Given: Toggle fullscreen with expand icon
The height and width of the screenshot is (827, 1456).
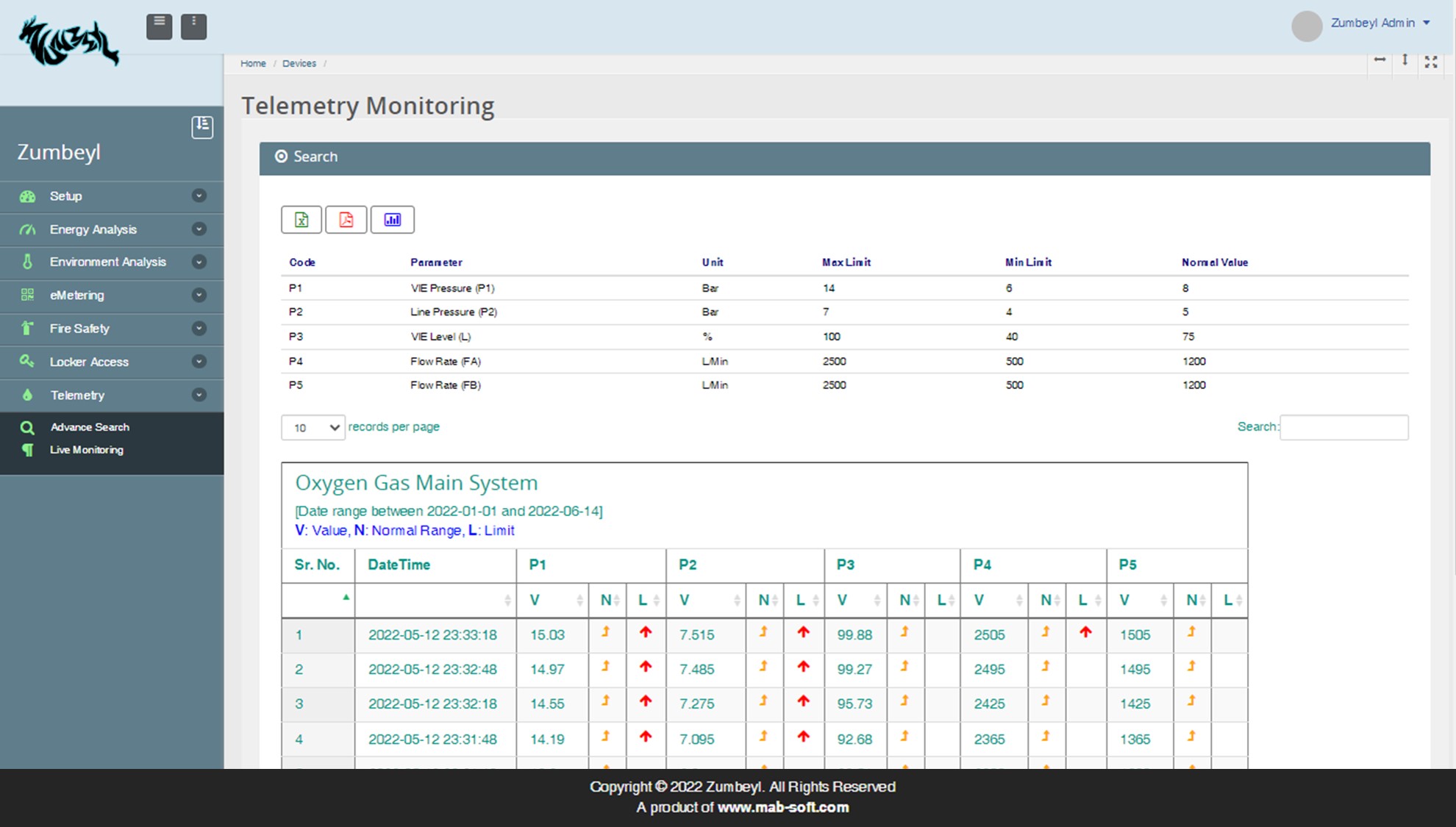Looking at the screenshot, I should pyautogui.click(x=1430, y=62).
